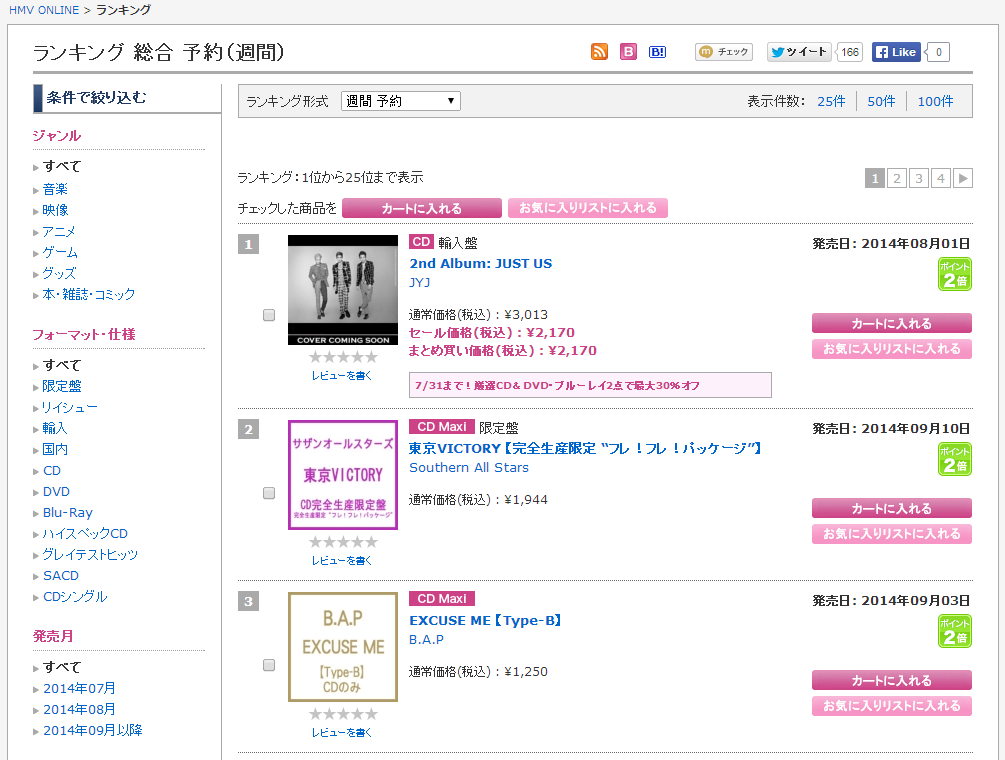Screen dimensions: 1005x760
Task: Filter genre by 音楽 in sidebar
Action: pyautogui.click(x=55, y=189)
